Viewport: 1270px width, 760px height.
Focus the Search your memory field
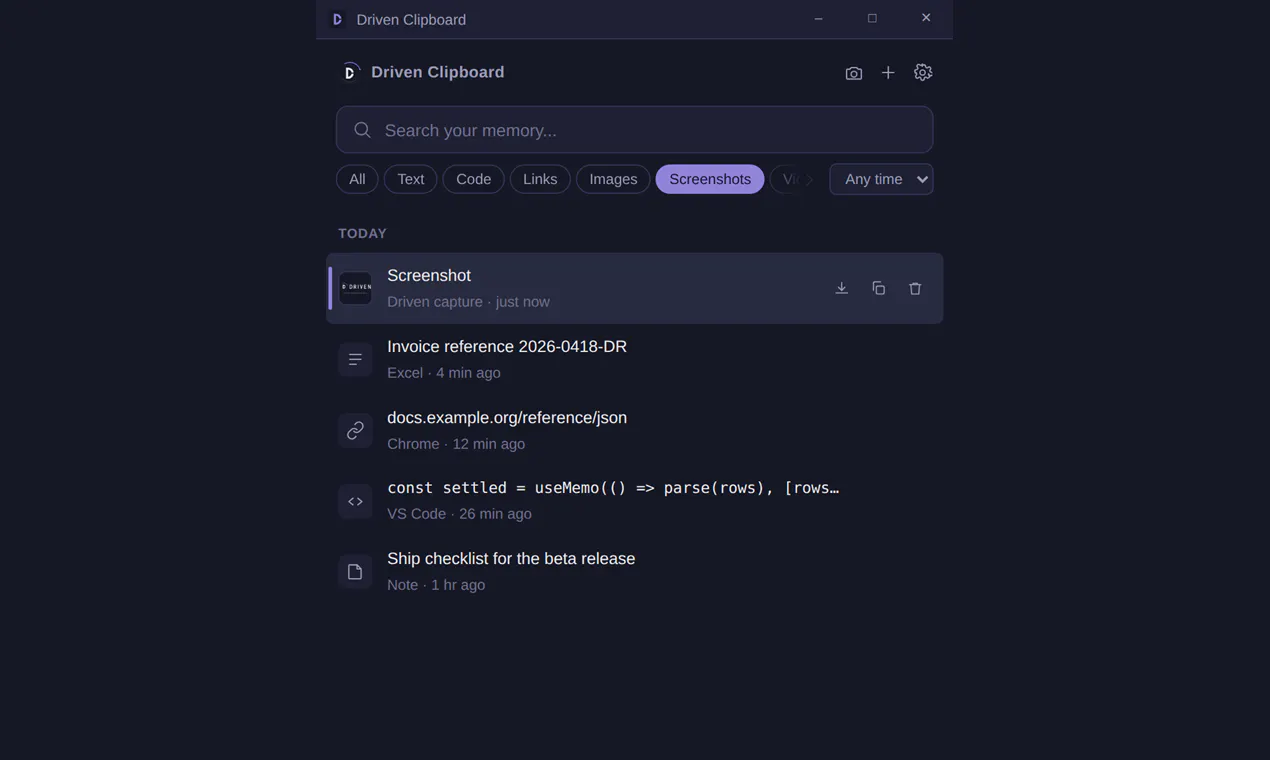(634, 130)
